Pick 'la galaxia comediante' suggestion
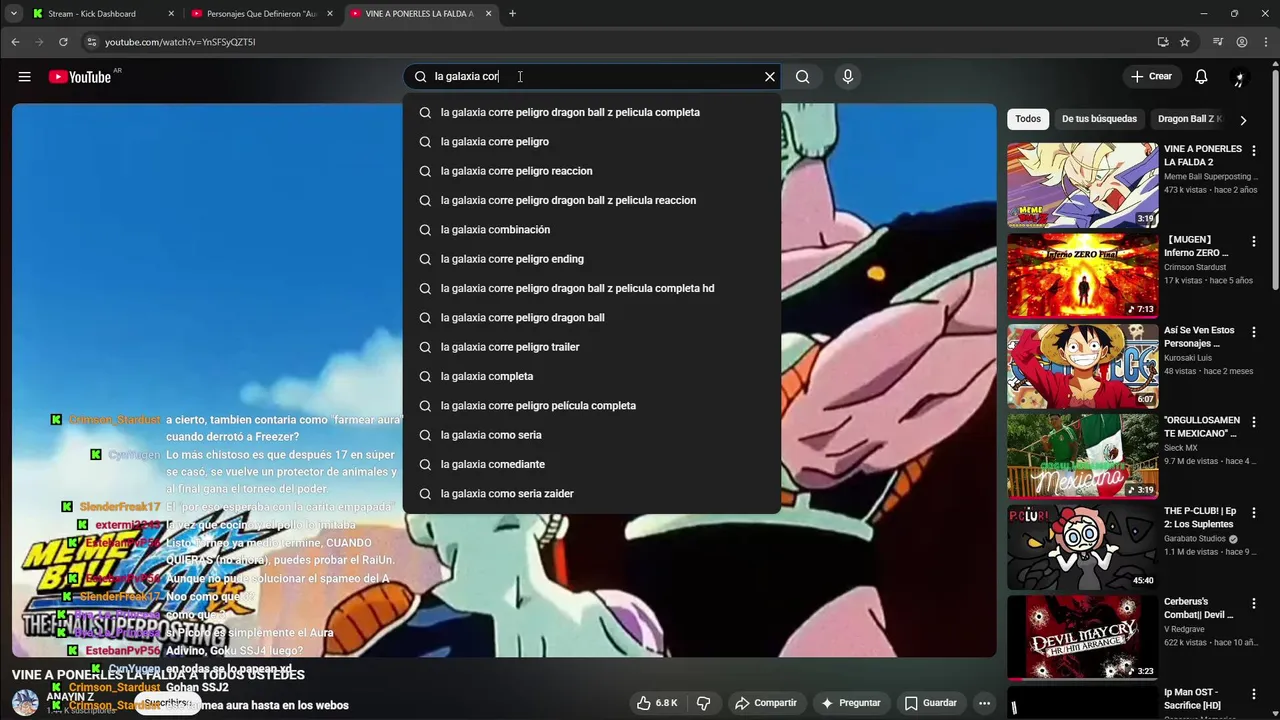1280x720 pixels. [592, 464]
